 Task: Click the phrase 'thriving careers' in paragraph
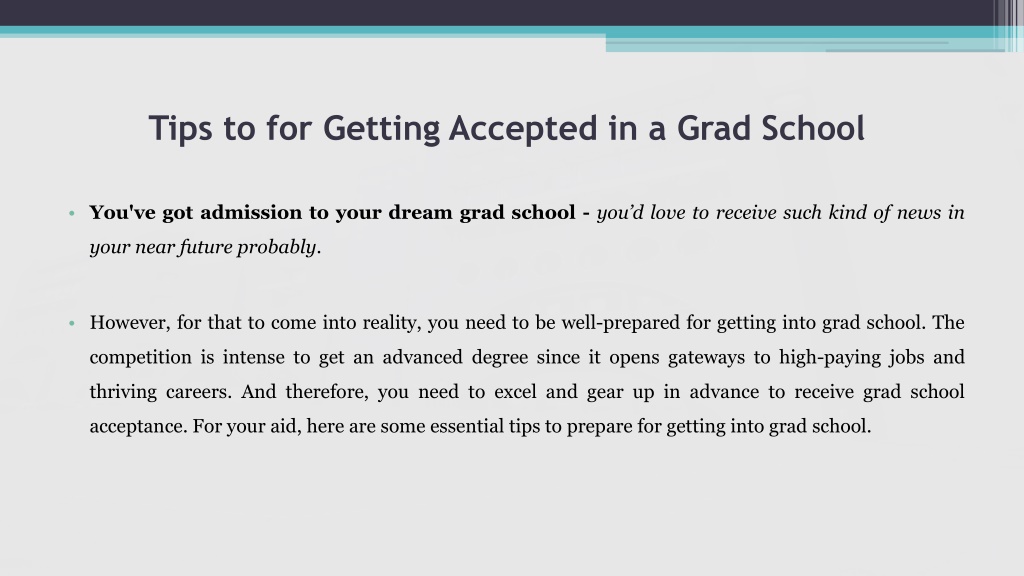[160, 392]
